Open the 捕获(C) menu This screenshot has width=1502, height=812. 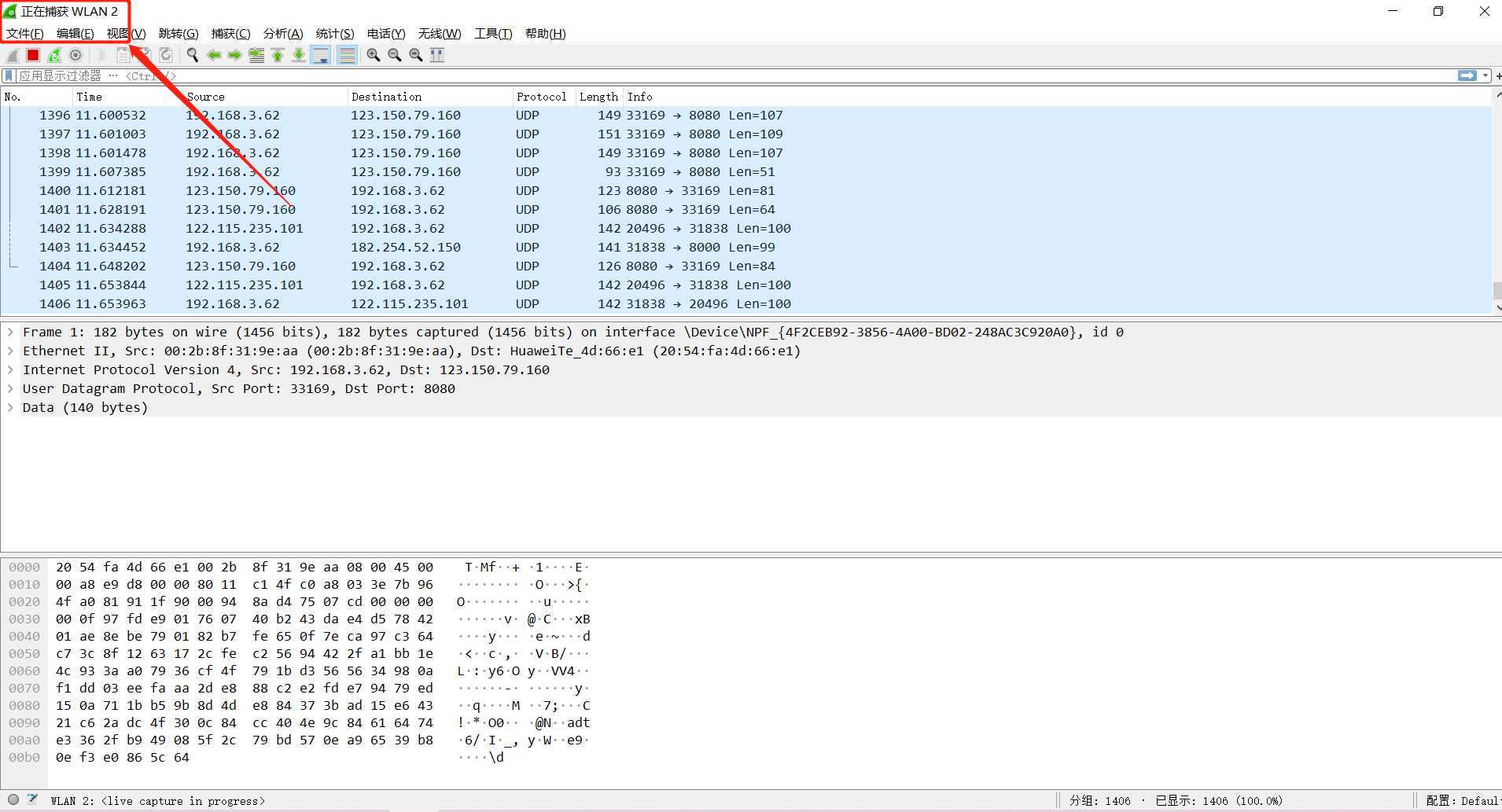click(x=230, y=33)
